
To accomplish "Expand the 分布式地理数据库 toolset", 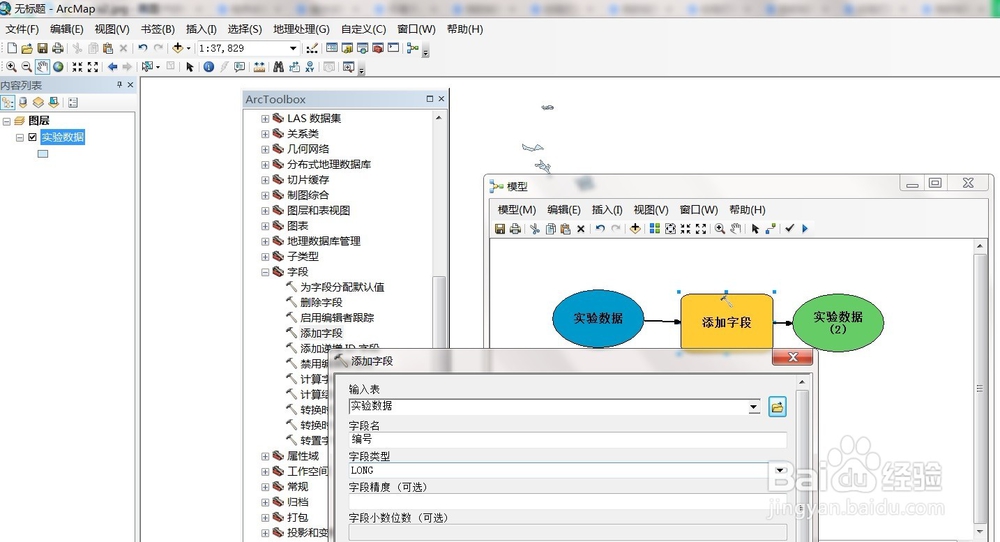I will coord(265,165).
